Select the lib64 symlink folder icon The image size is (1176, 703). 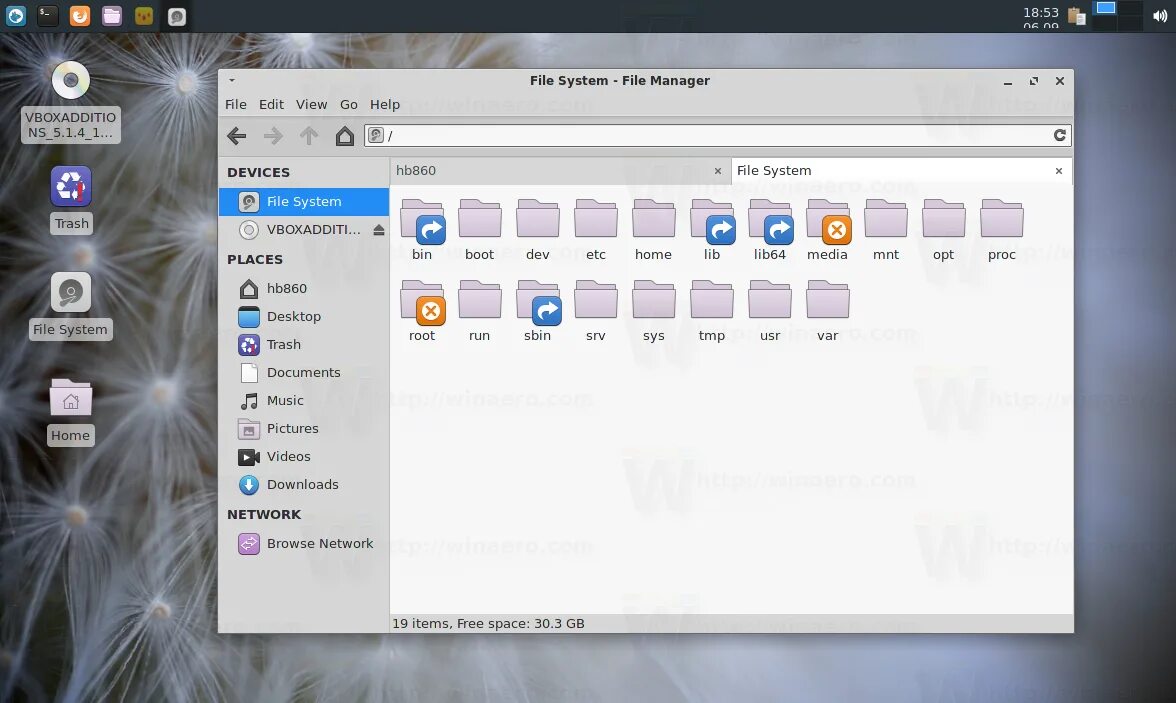[x=770, y=221]
